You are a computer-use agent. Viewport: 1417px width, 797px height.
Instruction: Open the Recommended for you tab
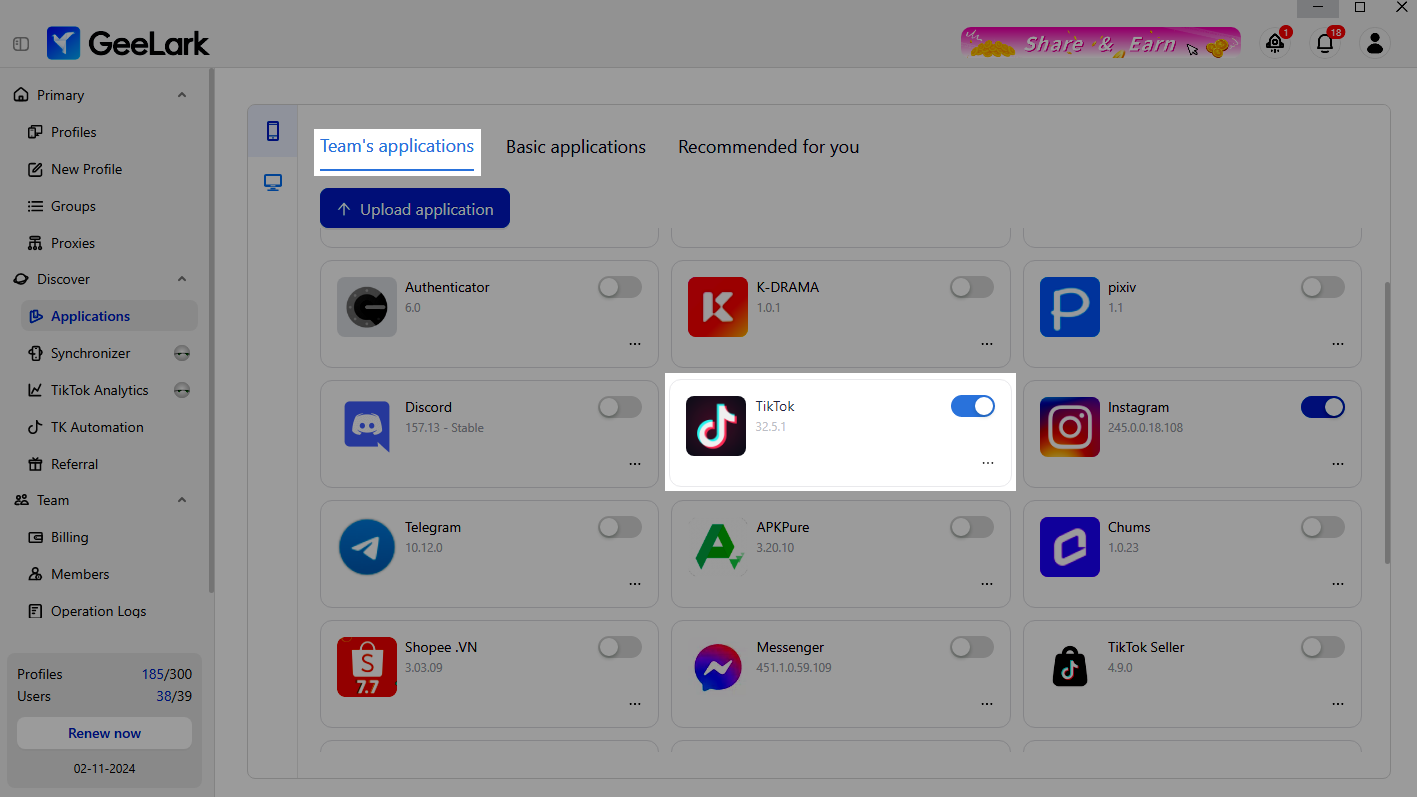pos(769,147)
